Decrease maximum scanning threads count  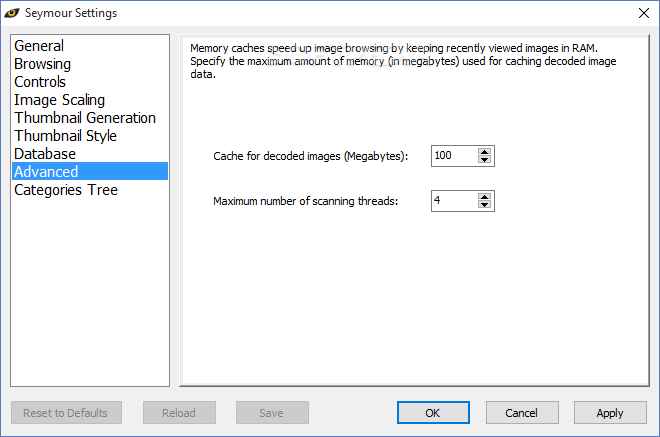[x=484, y=205]
